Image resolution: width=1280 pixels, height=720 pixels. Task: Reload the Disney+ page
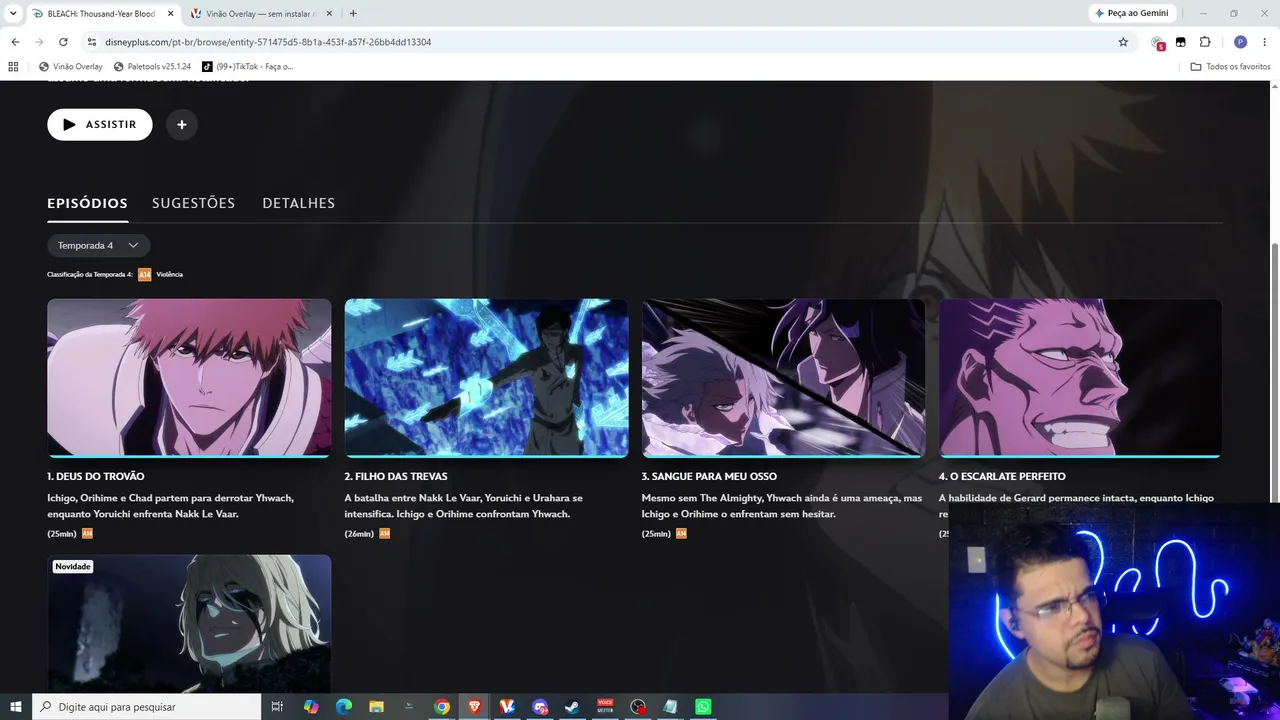tap(63, 42)
